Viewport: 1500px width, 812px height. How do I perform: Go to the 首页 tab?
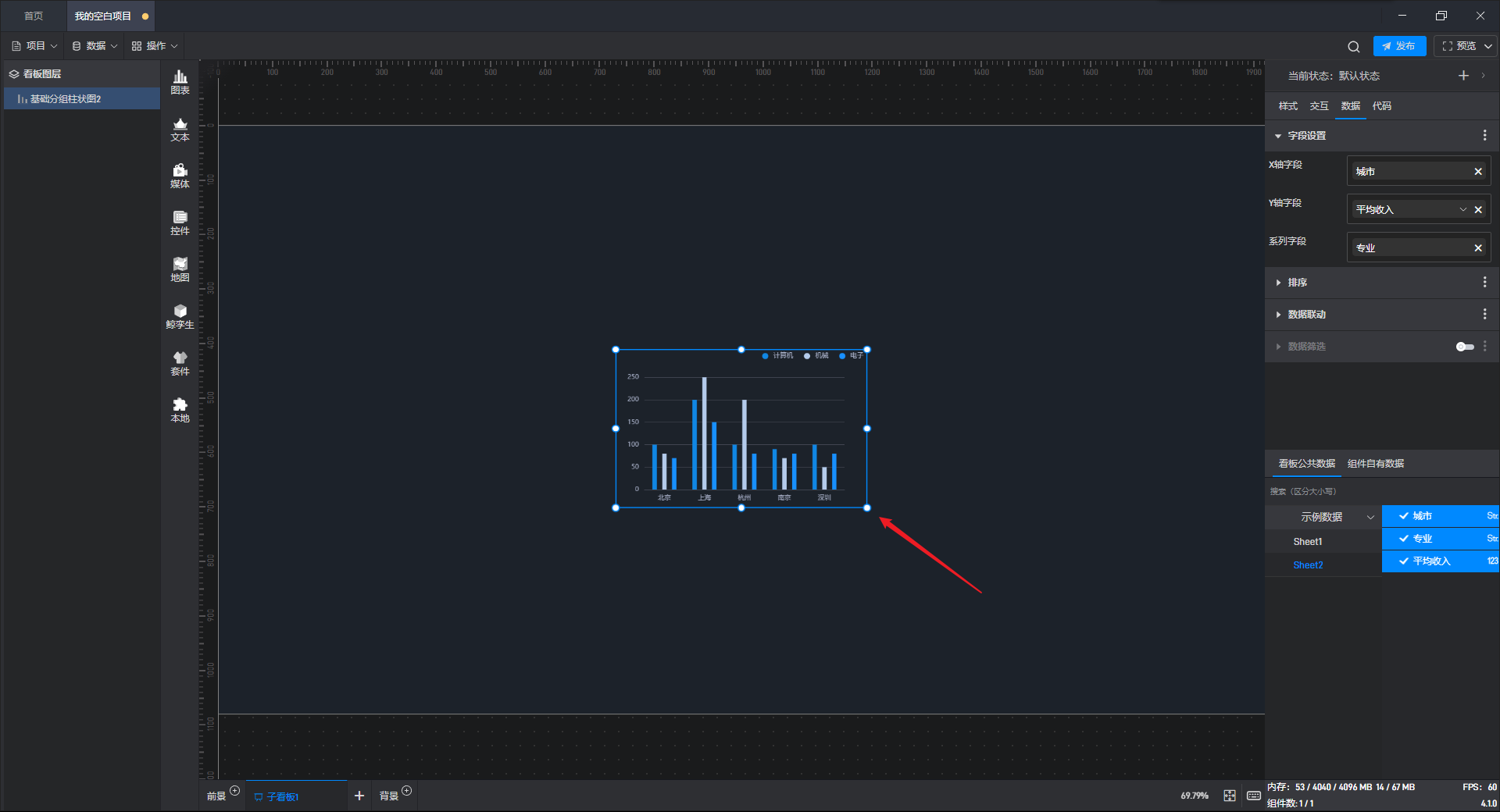[x=34, y=16]
